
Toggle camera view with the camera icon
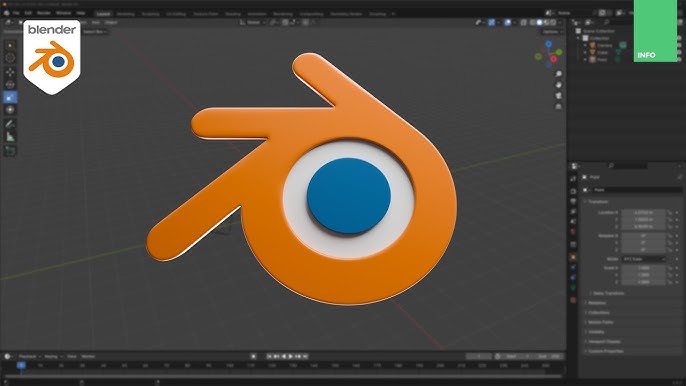tap(559, 95)
